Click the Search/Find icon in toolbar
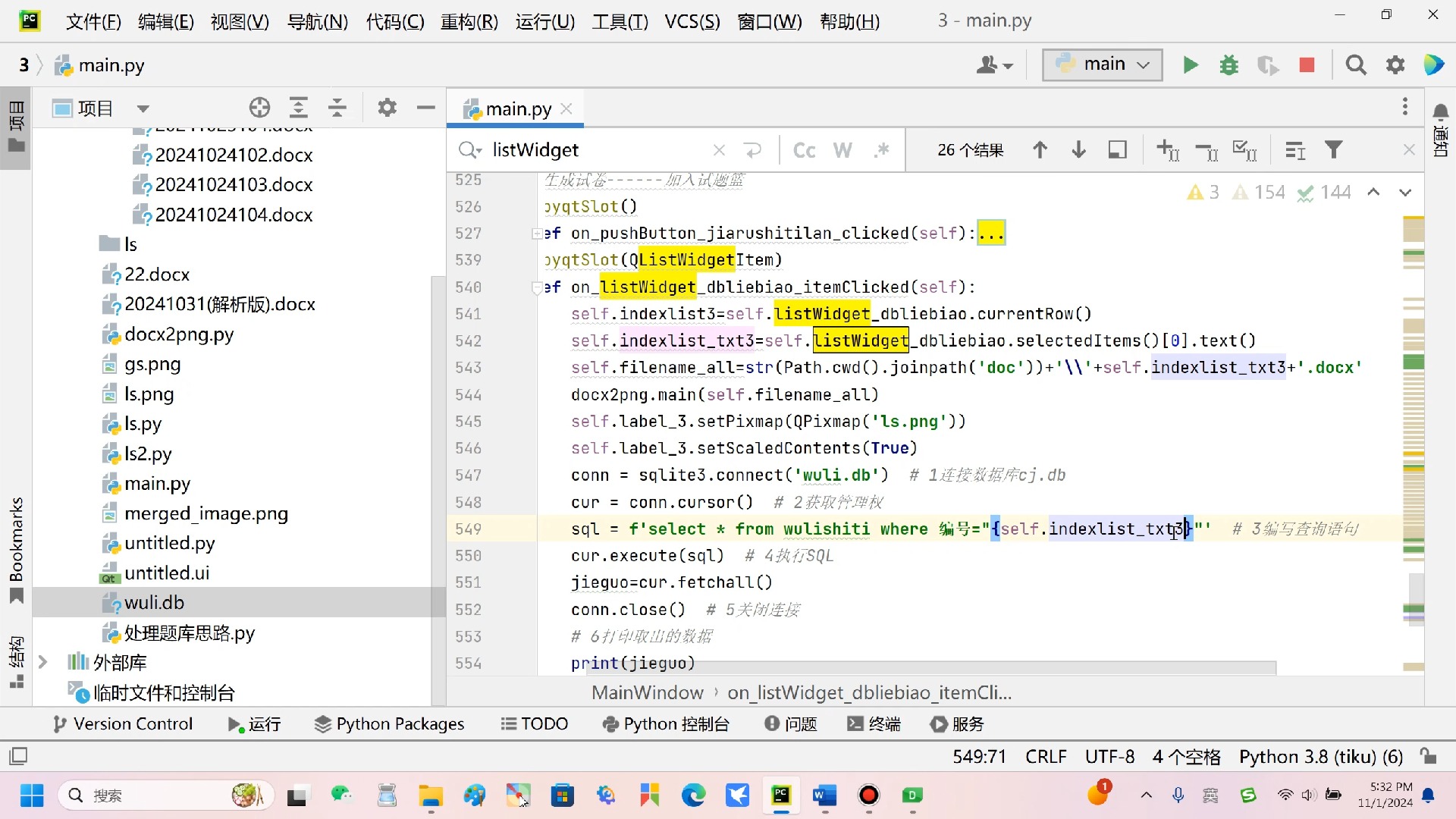Viewport: 1456px width, 819px height. pyautogui.click(x=1357, y=65)
